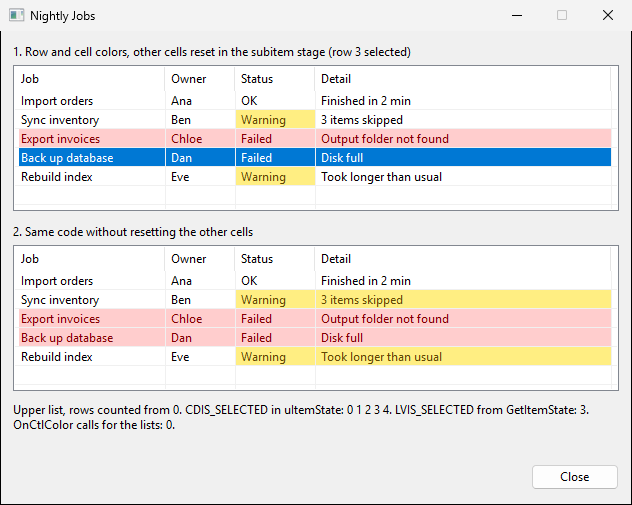
Task: Click yellow '3 items skipped' in lower list
Action: click(x=463, y=300)
